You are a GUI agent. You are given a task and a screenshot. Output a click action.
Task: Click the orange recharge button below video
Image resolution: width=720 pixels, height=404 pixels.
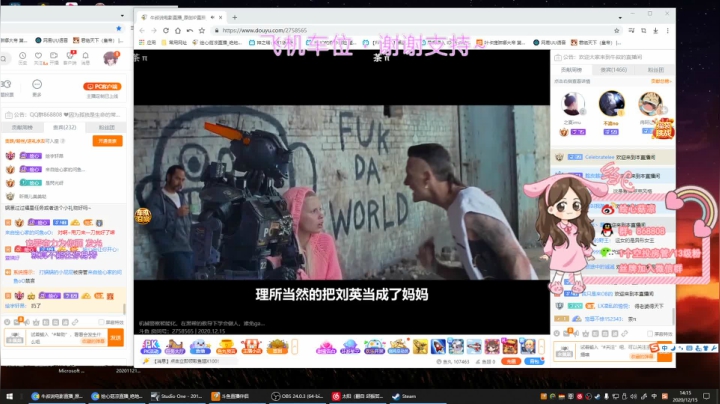click(x=511, y=361)
